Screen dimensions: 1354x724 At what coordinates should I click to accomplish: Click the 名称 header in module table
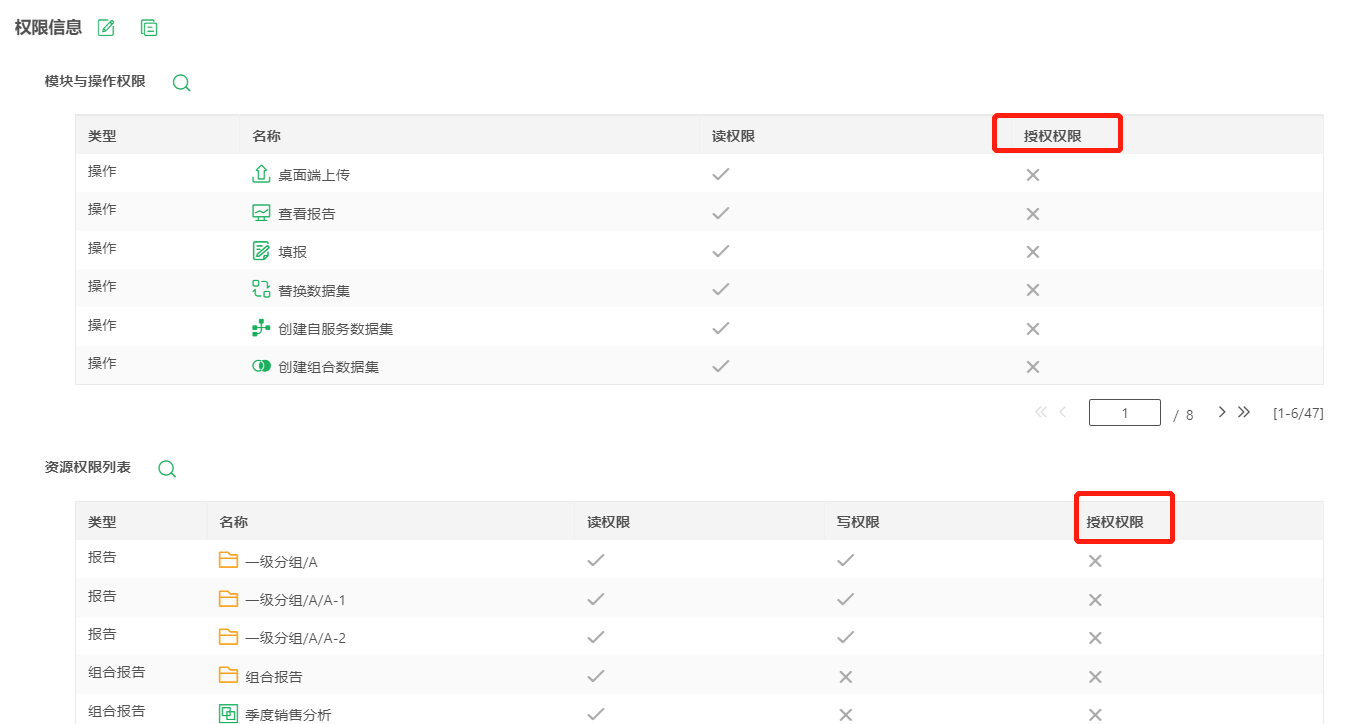267,136
